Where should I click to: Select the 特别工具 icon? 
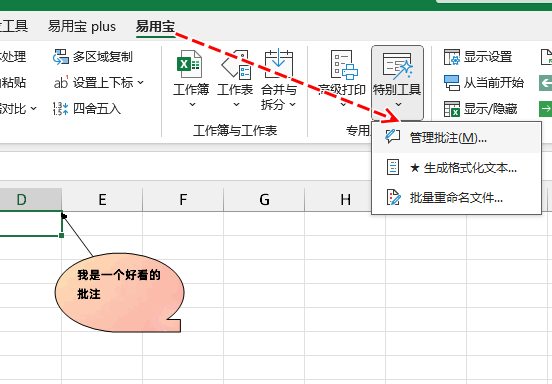coord(397,65)
